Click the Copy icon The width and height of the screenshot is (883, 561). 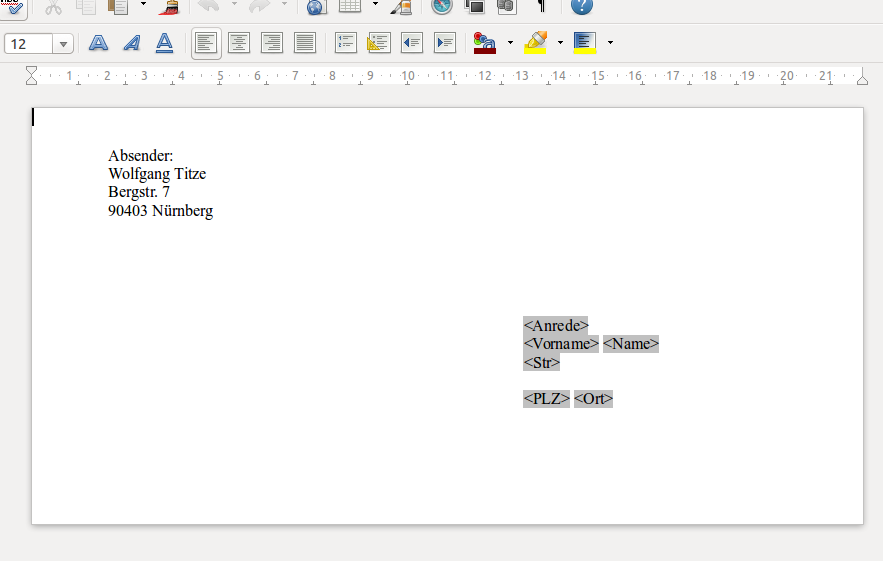(86, 7)
